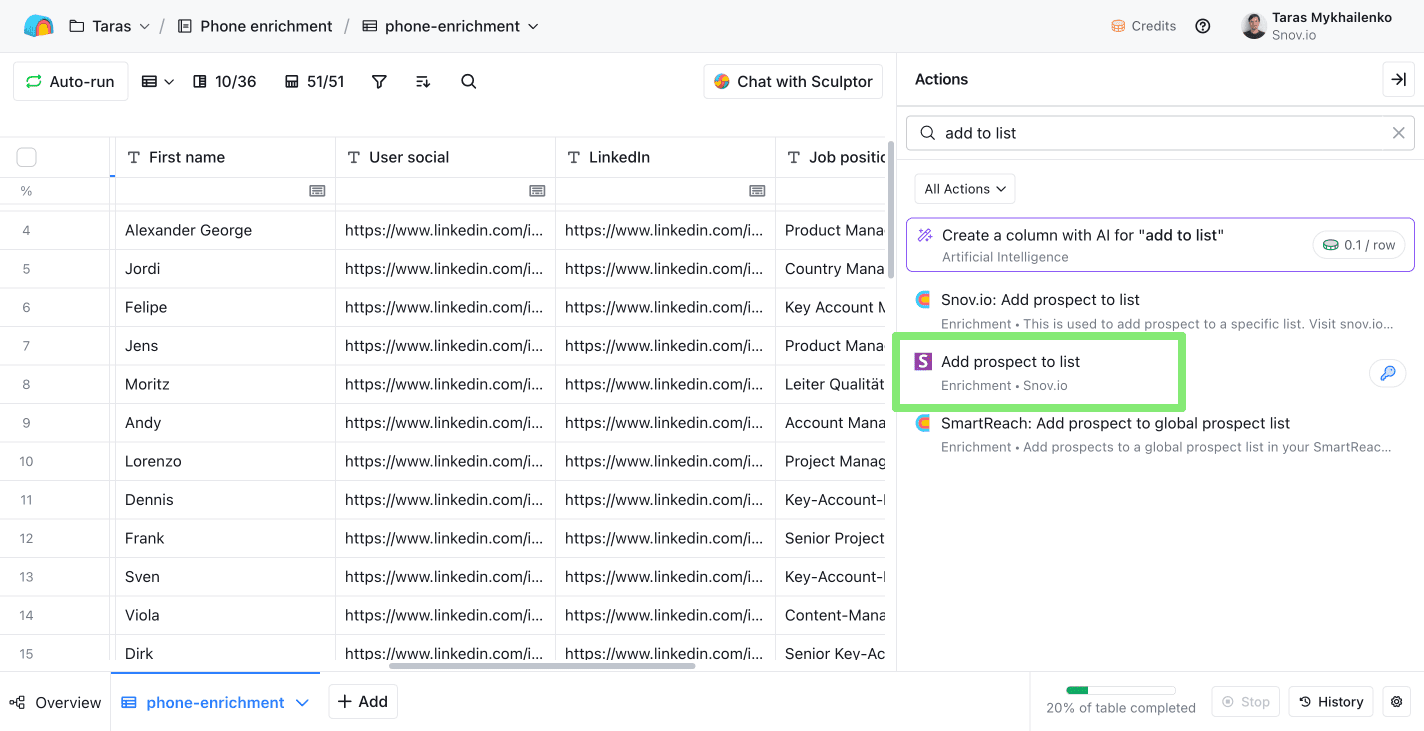The height and width of the screenshot is (731, 1424).
Task: Click the home logo icon at top left
Action: (x=38, y=26)
